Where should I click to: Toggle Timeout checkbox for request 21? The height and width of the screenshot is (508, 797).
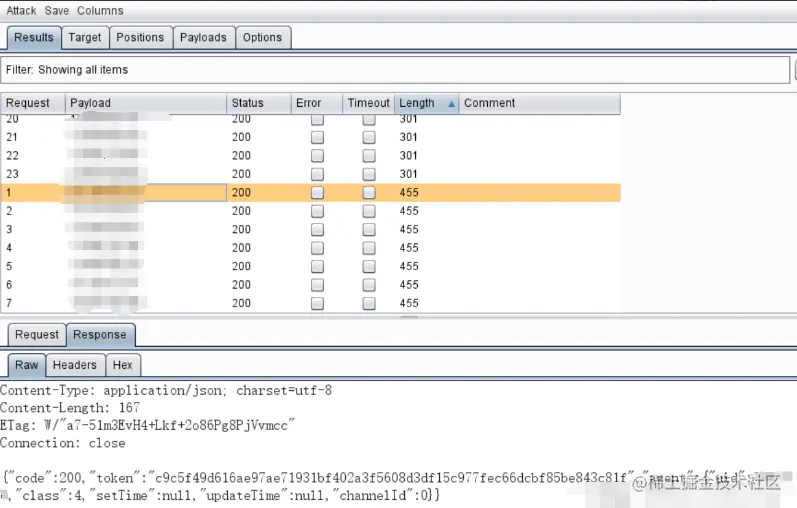[369, 137]
